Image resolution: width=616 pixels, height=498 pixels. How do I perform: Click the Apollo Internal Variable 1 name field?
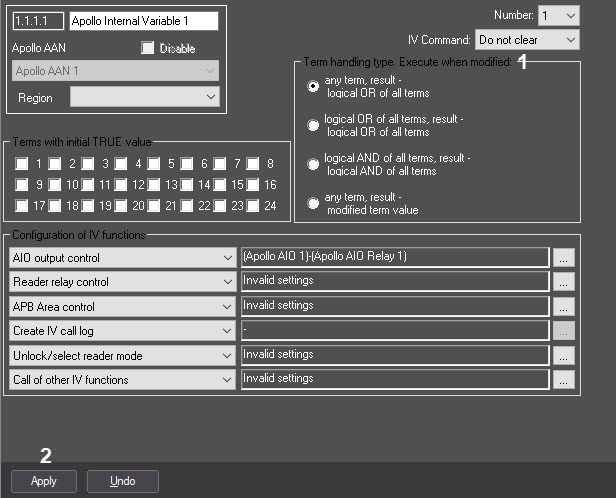coord(144,20)
